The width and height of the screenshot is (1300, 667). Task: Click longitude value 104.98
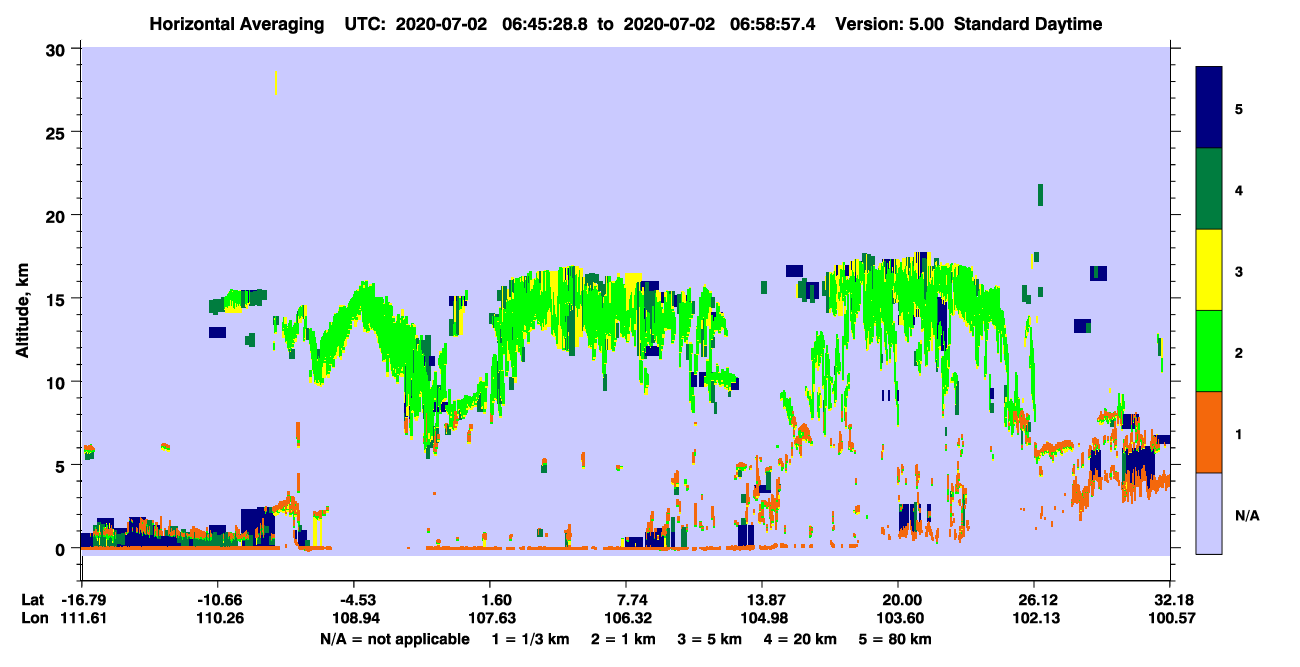coord(762,618)
